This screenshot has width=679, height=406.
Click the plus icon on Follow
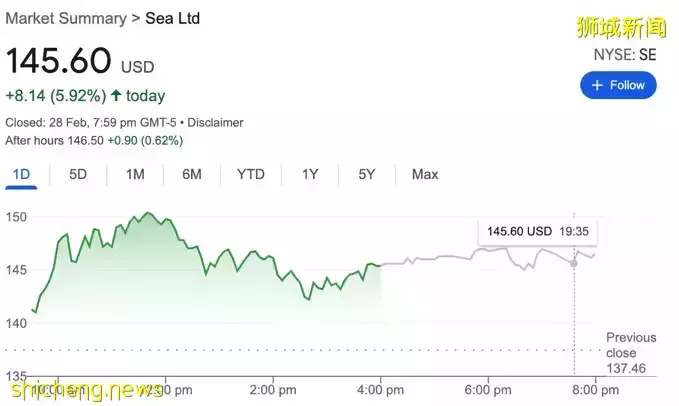tap(598, 85)
